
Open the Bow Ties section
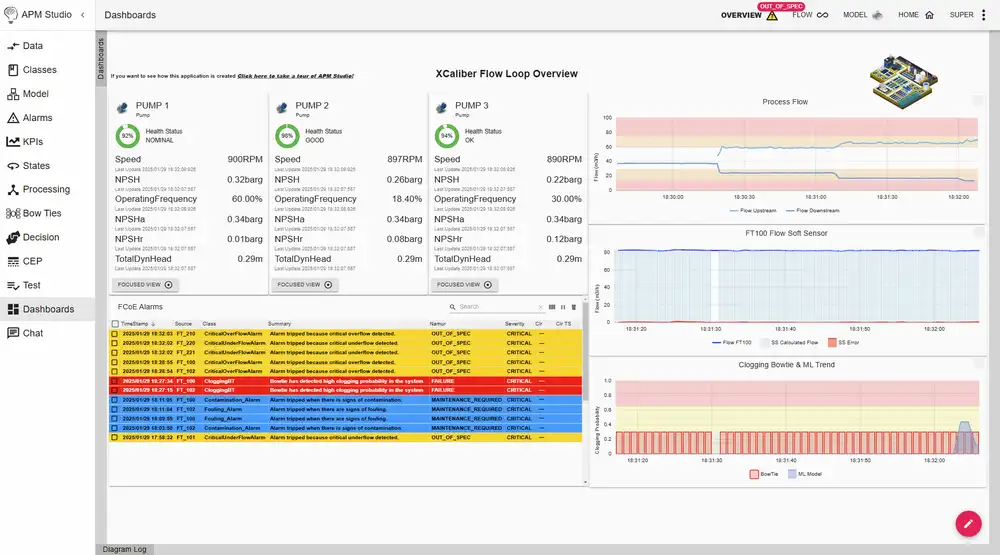pyautogui.click(x=34, y=213)
